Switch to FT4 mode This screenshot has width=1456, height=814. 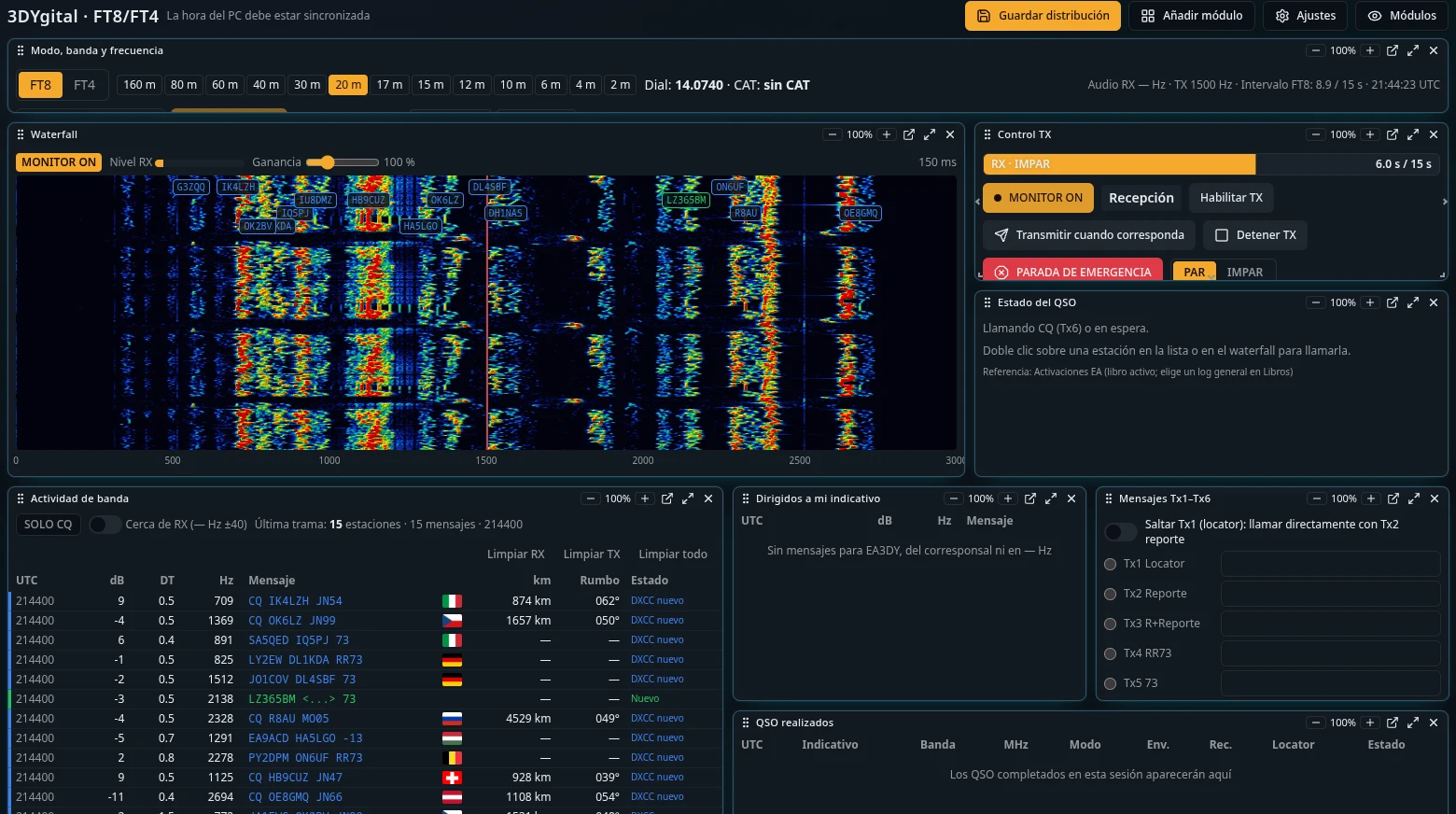pyautogui.click(x=85, y=85)
